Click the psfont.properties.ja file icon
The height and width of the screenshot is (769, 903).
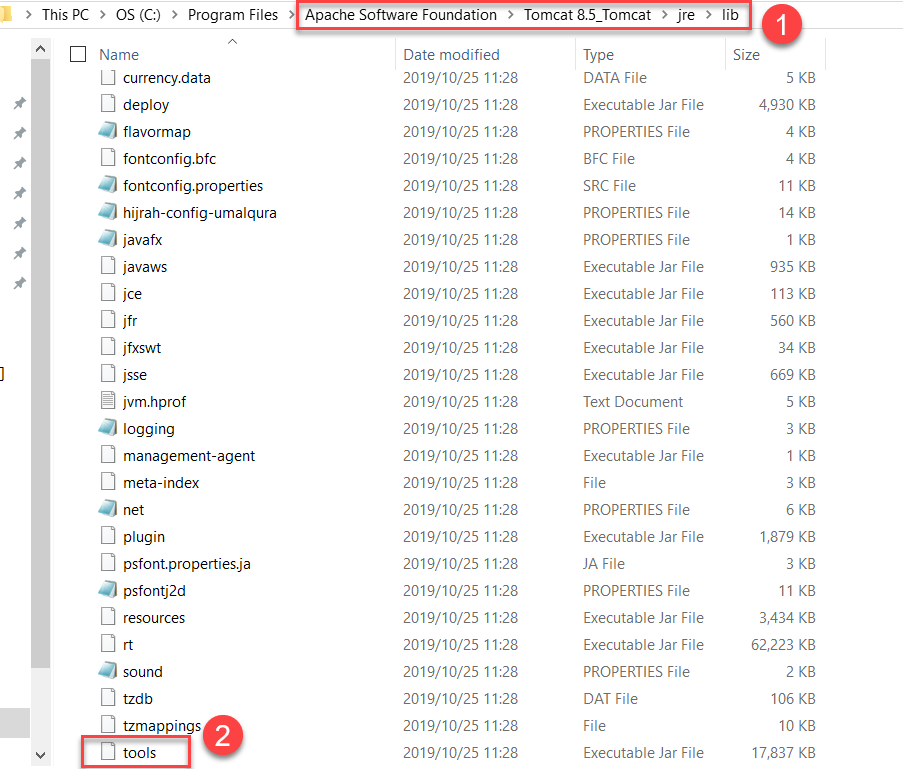(x=108, y=563)
